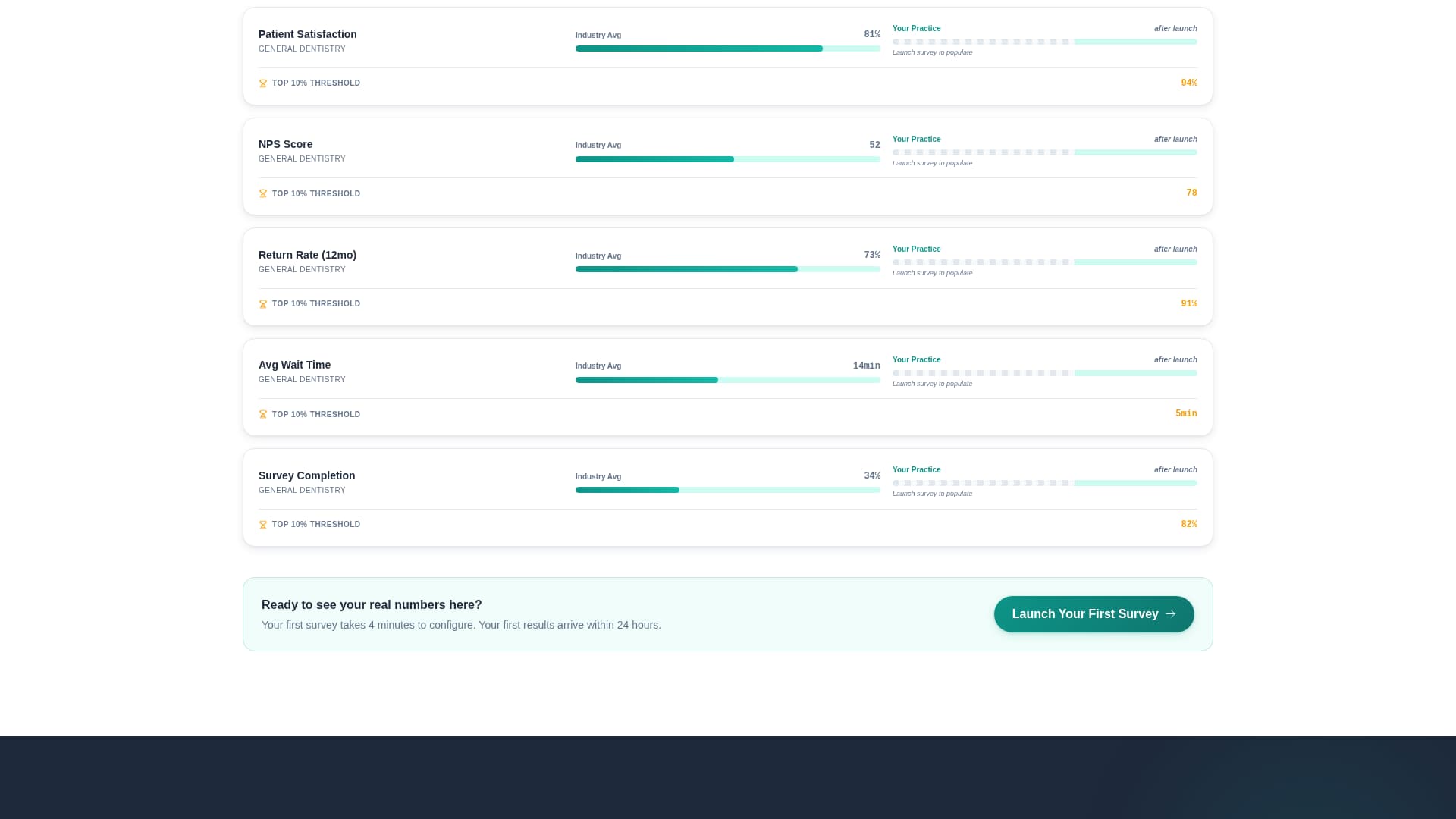Click Industry Avg label in Return Rate card
Screen dimensions: 1456x819
(598, 256)
